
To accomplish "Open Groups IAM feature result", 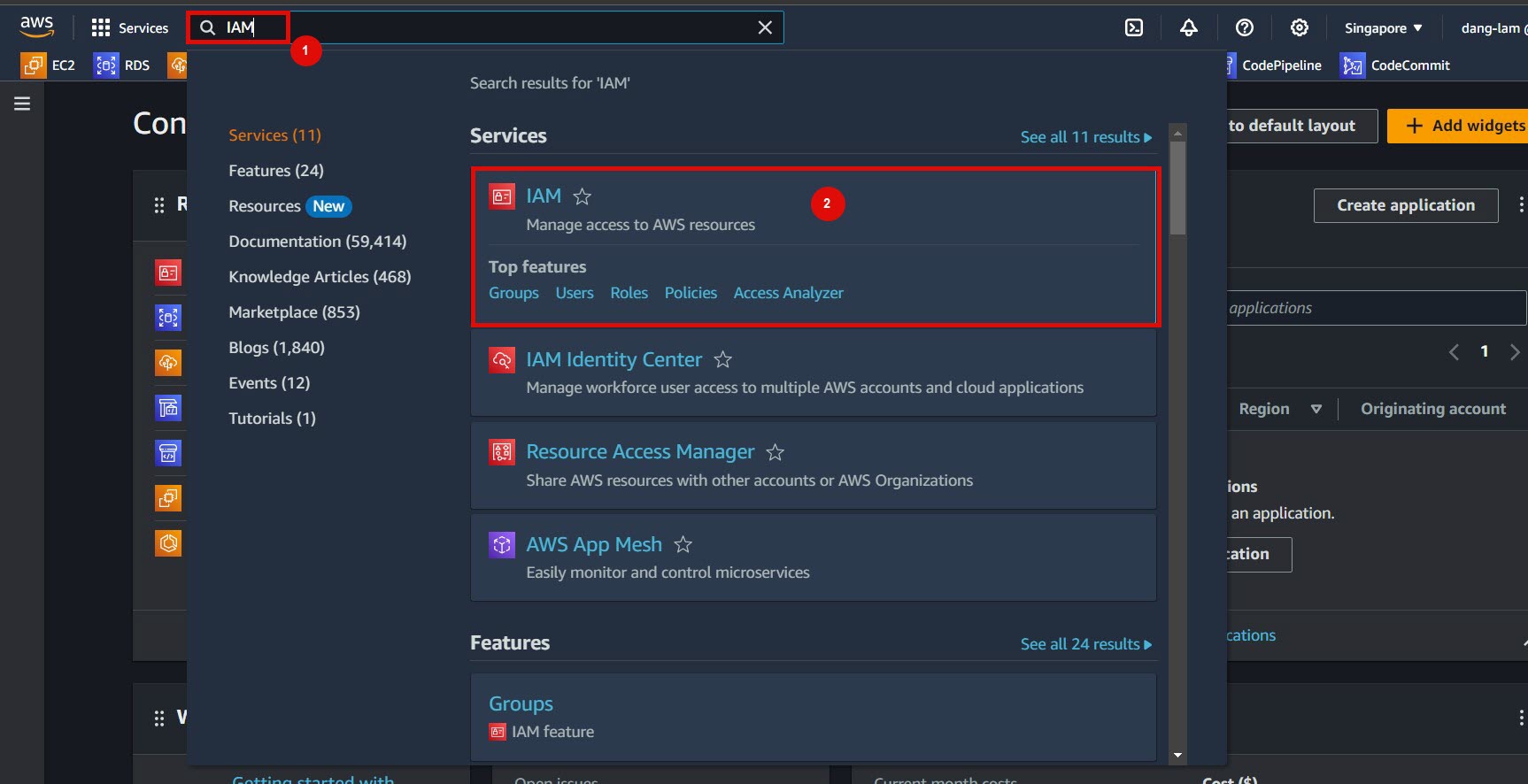I will [x=521, y=703].
